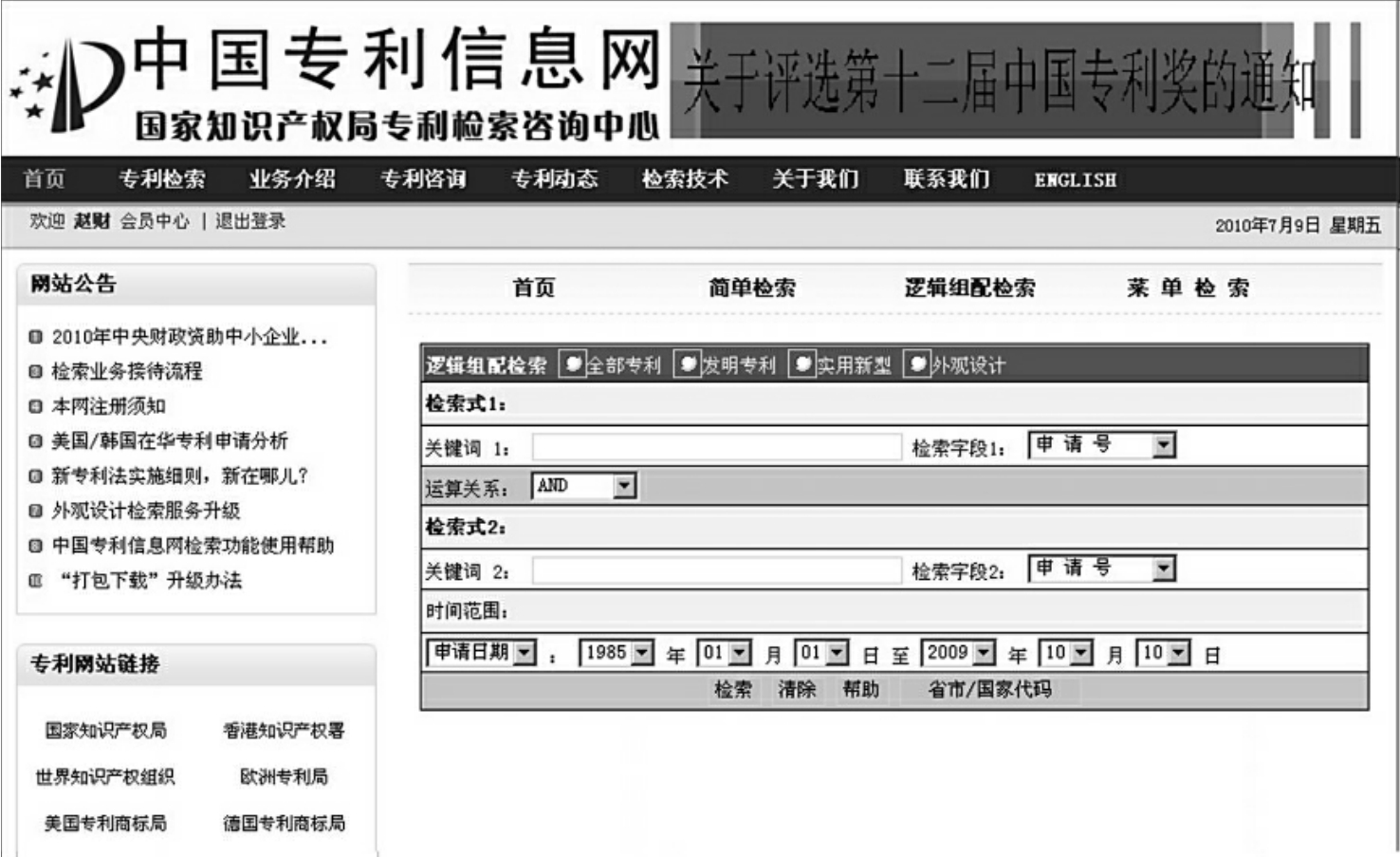Open 专利咨询 in the navigation bar

423,179
